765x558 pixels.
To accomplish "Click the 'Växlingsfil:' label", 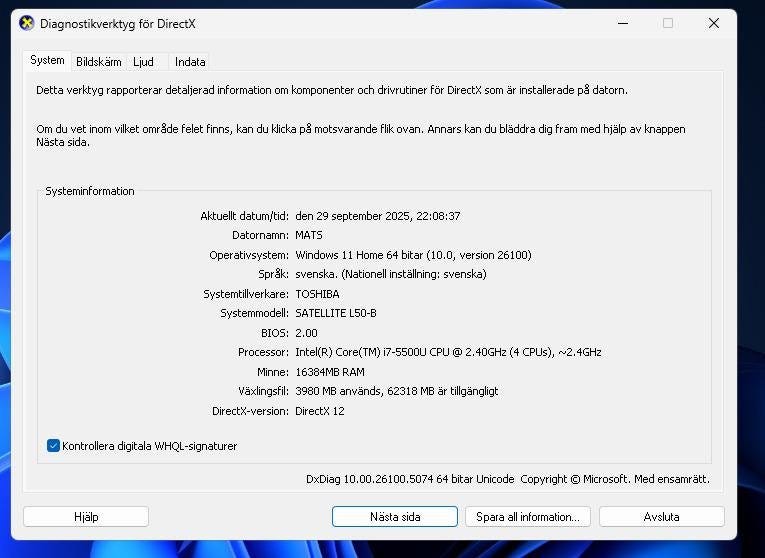I will [263, 391].
